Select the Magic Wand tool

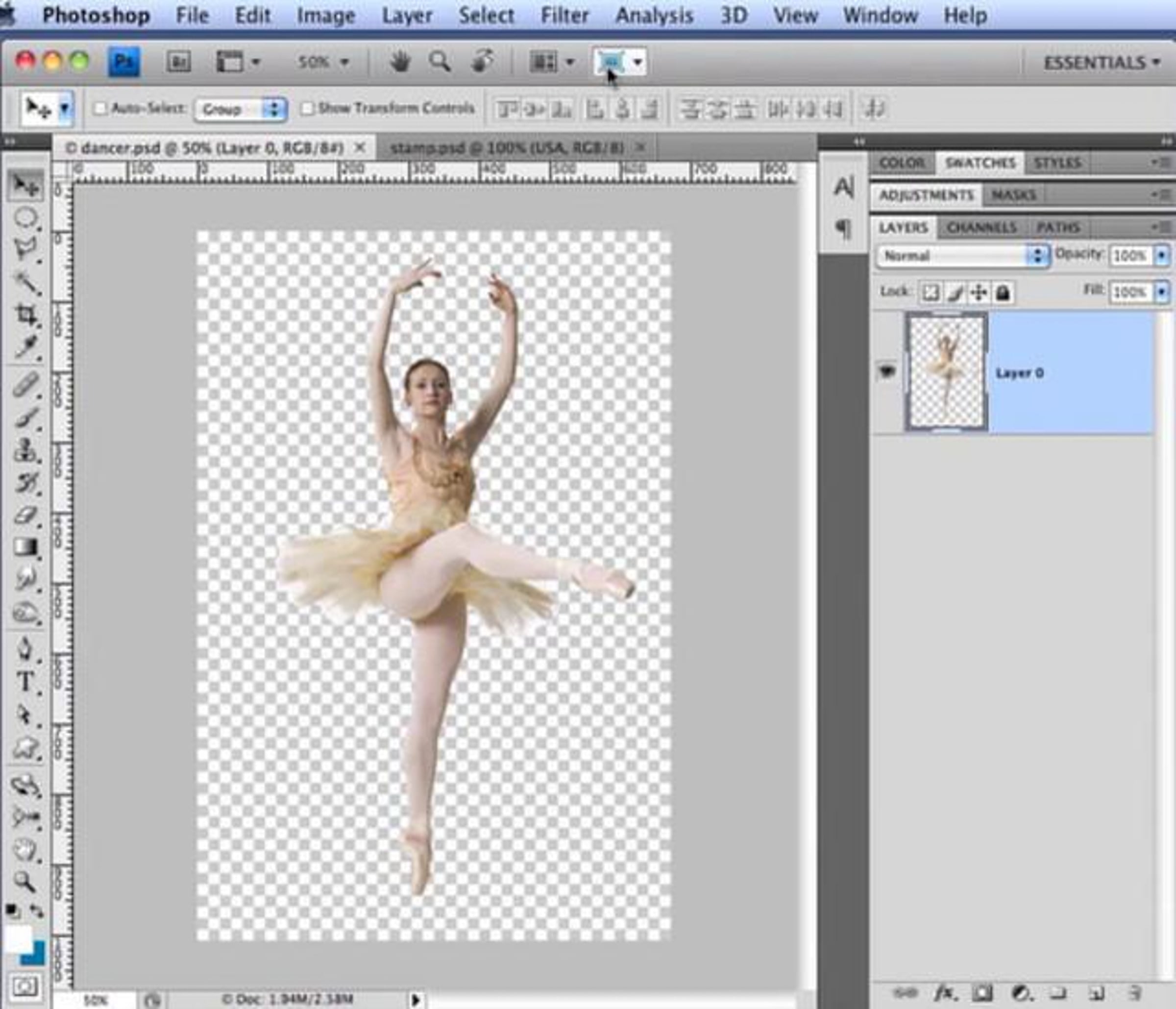(25, 281)
